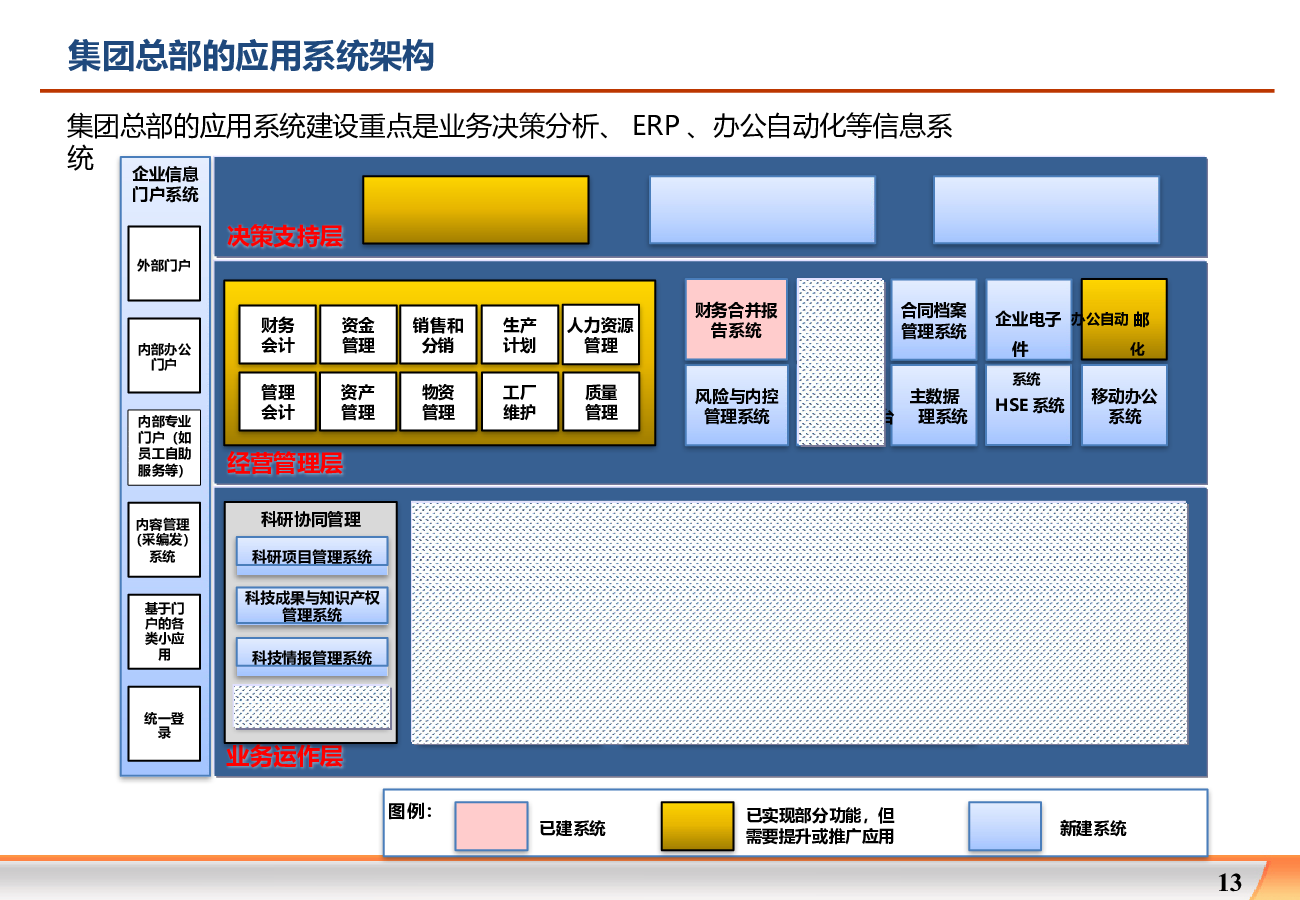Click the pink 已建系统 legend swatch
The height and width of the screenshot is (900, 1300).
491,827
